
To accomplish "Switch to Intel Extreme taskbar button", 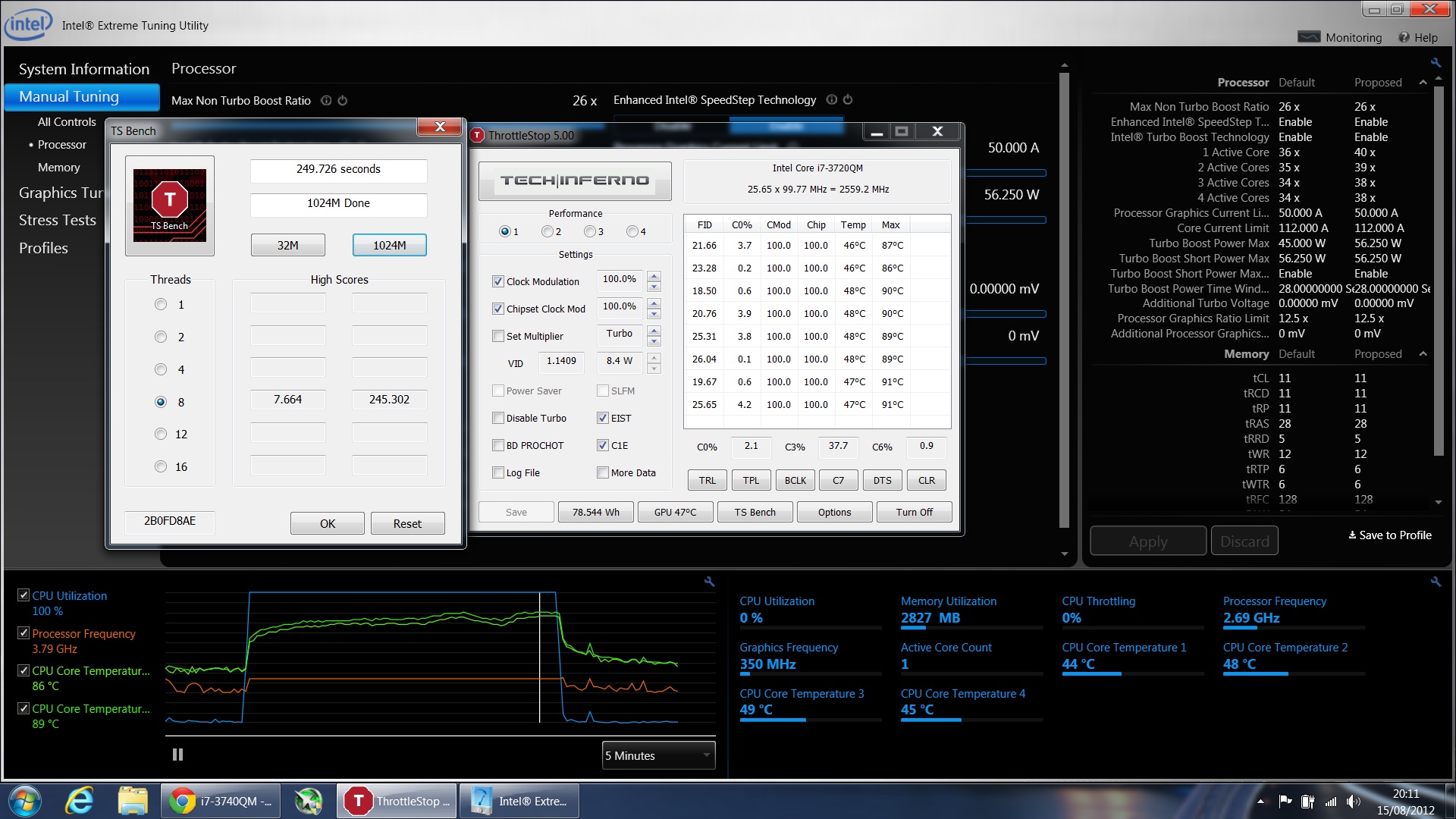I will (519, 801).
